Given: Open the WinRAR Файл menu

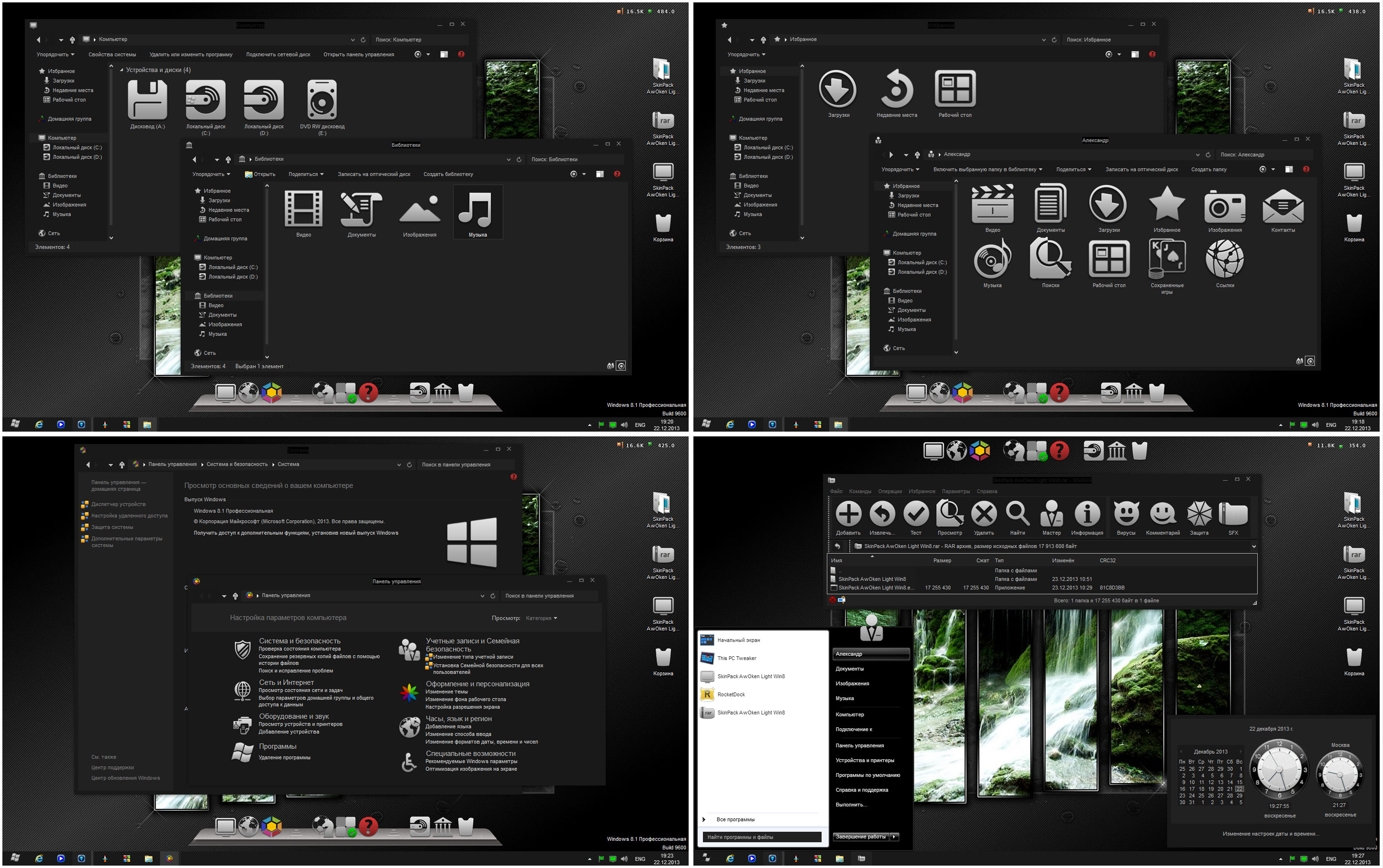Looking at the screenshot, I should click(836, 491).
